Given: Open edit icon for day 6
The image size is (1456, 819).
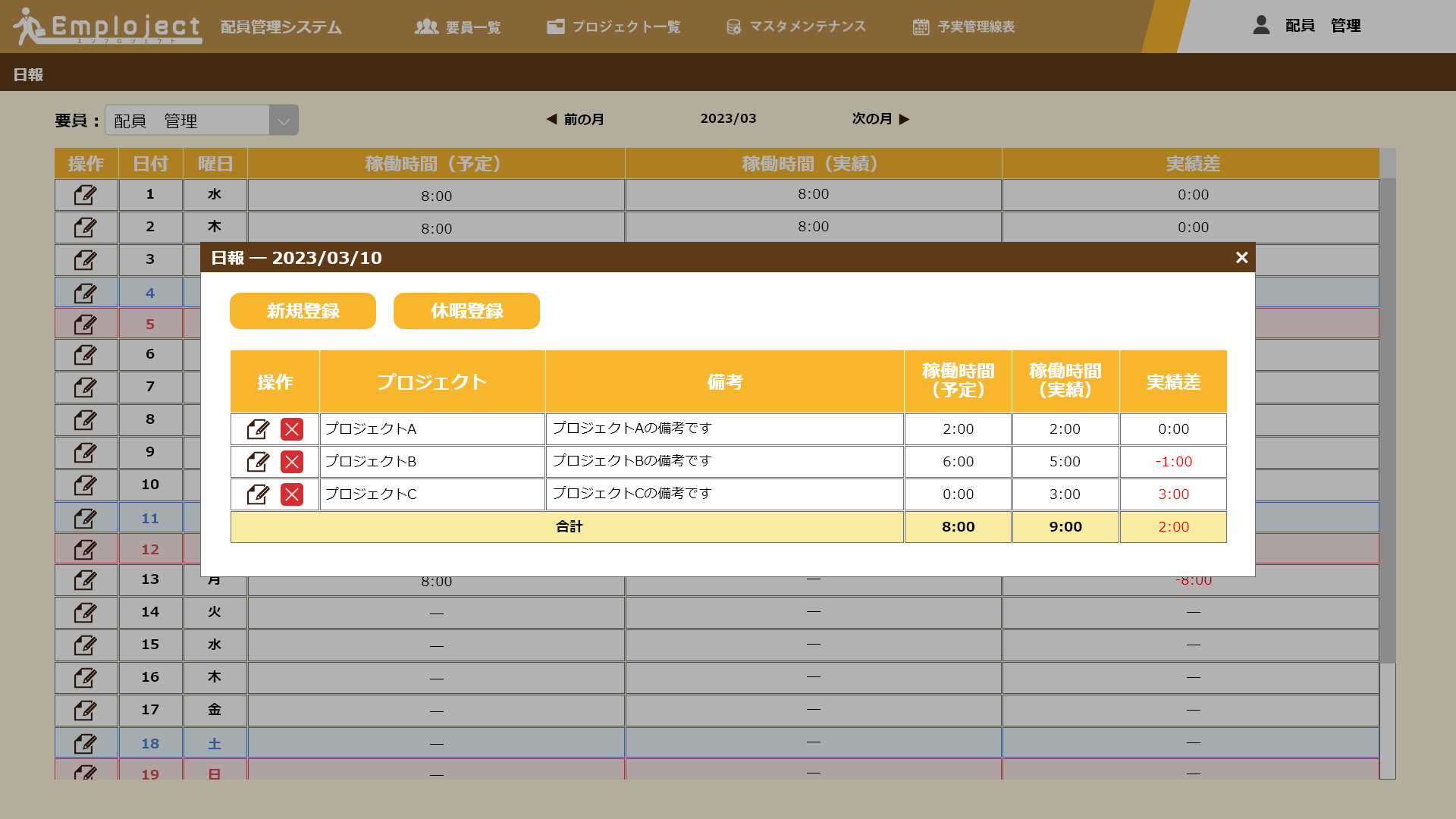Looking at the screenshot, I should pyautogui.click(x=86, y=355).
